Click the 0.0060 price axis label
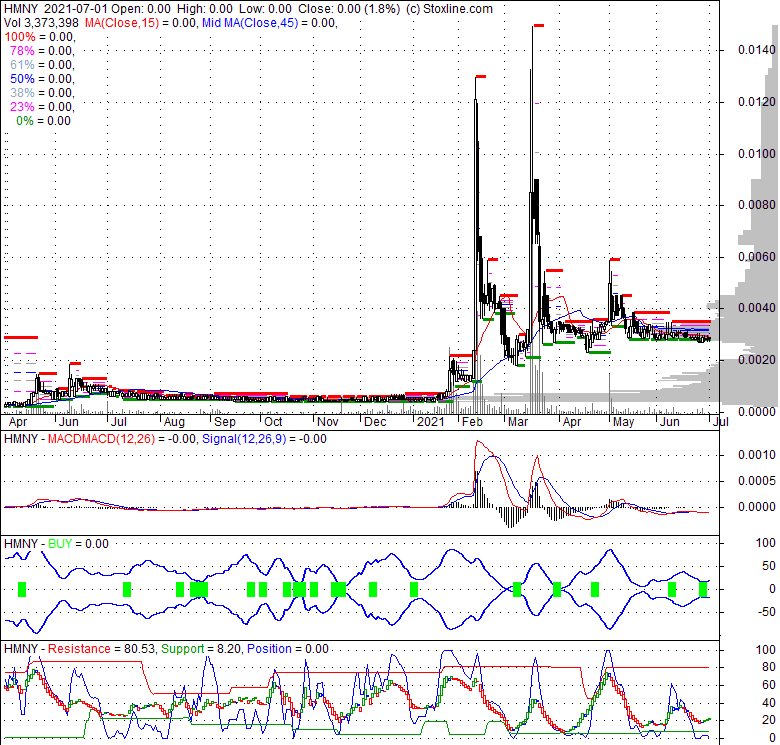The height and width of the screenshot is (745, 780). 757,257
